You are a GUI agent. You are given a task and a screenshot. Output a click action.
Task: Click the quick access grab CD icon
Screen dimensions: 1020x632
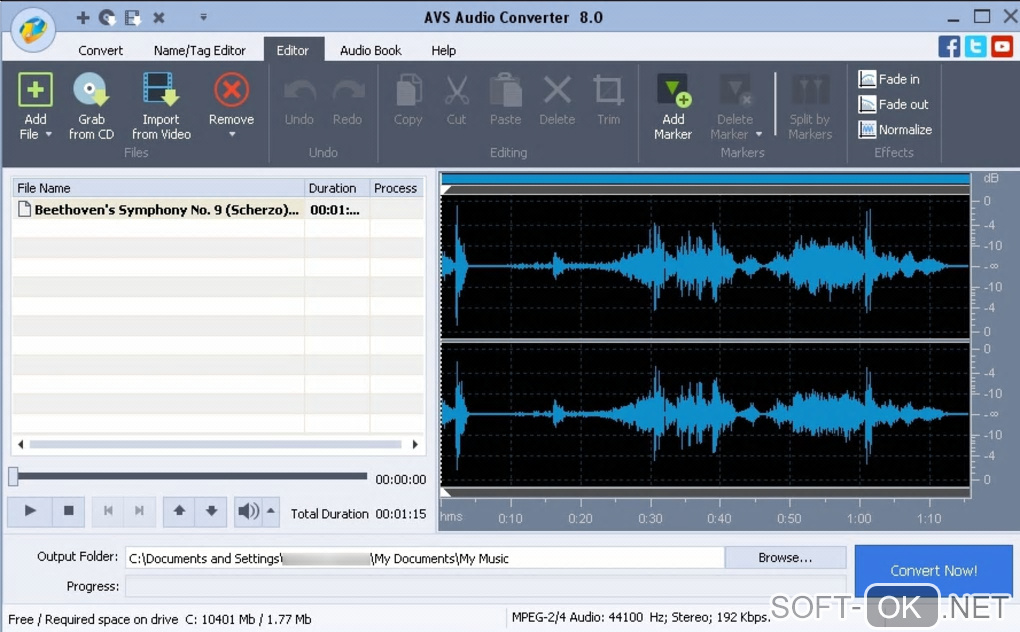coord(107,18)
